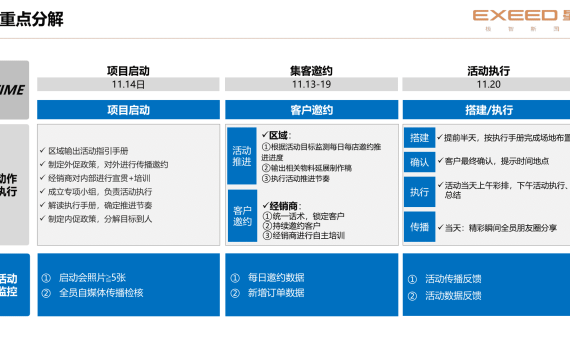Click the 客户邀约 side label block
Screen dimensions: 570x360
pos(242,216)
